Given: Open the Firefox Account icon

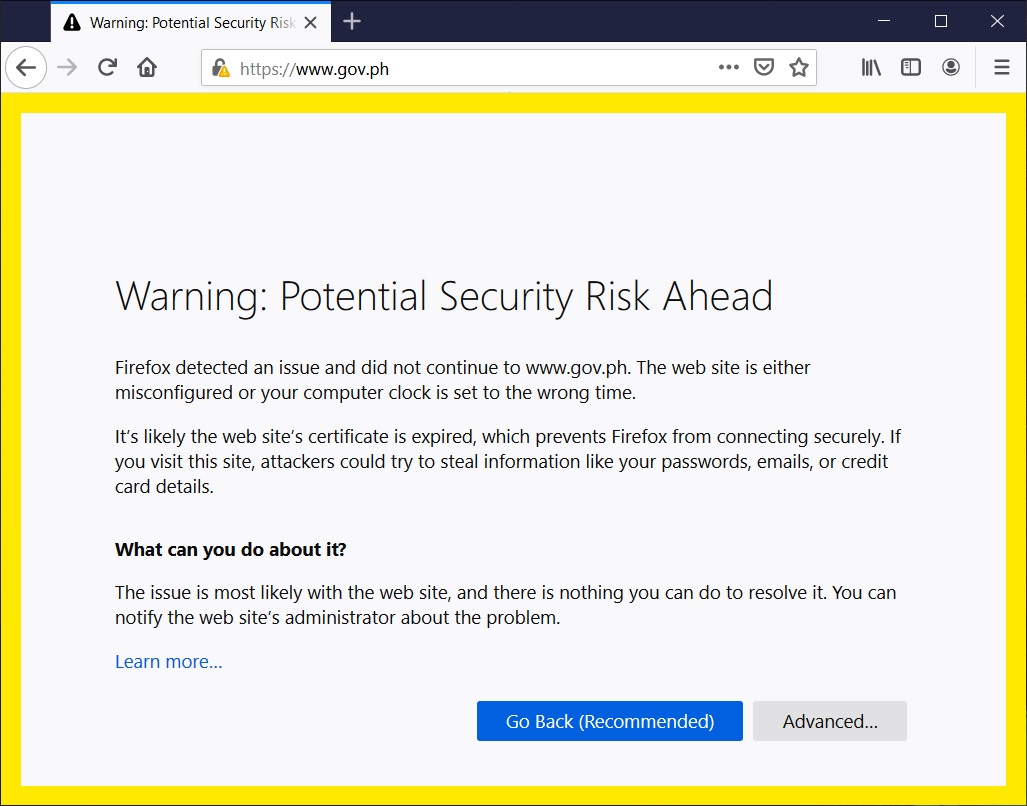Looking at the screenshot, I should coord(950,68).
